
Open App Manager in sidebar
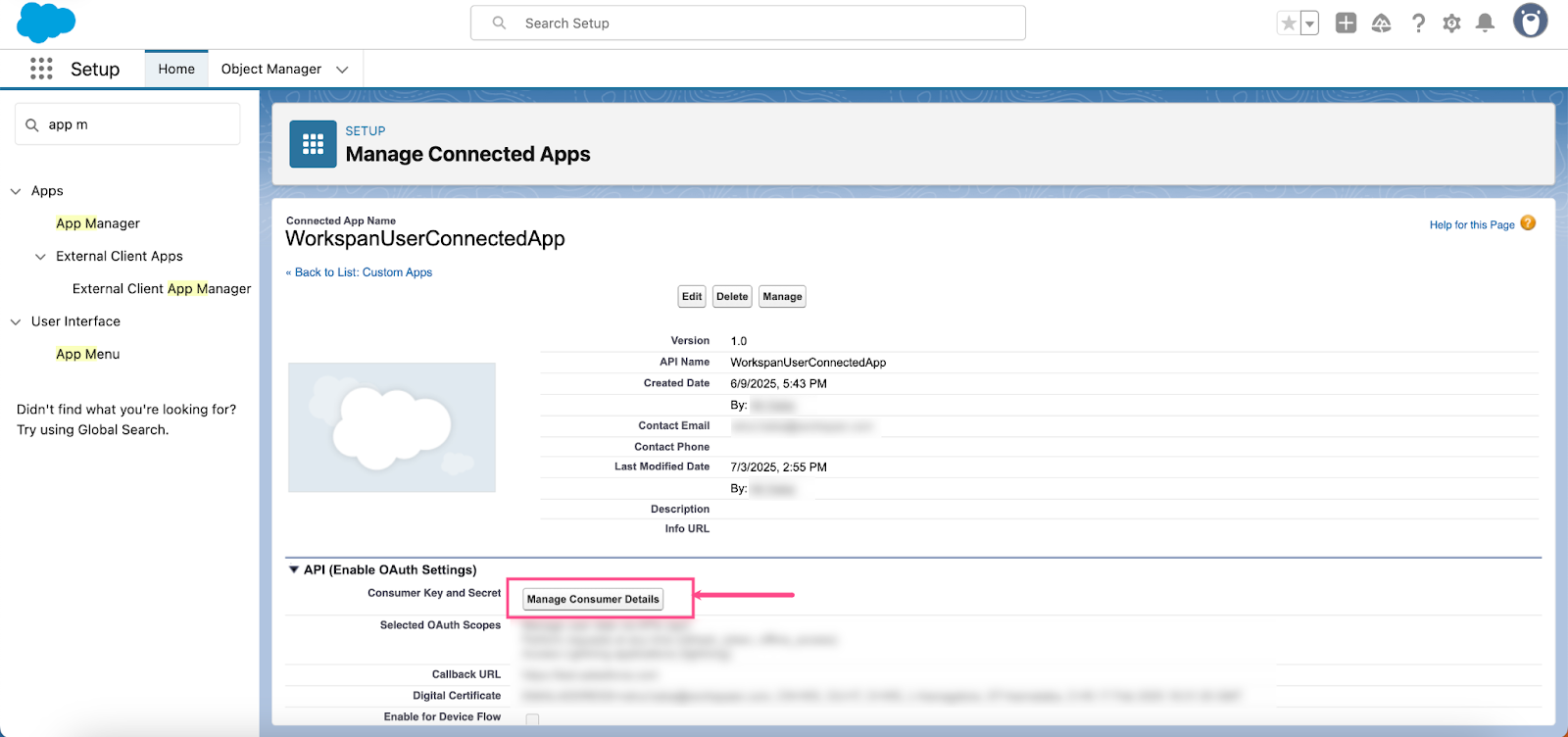(x=98, y=223)
